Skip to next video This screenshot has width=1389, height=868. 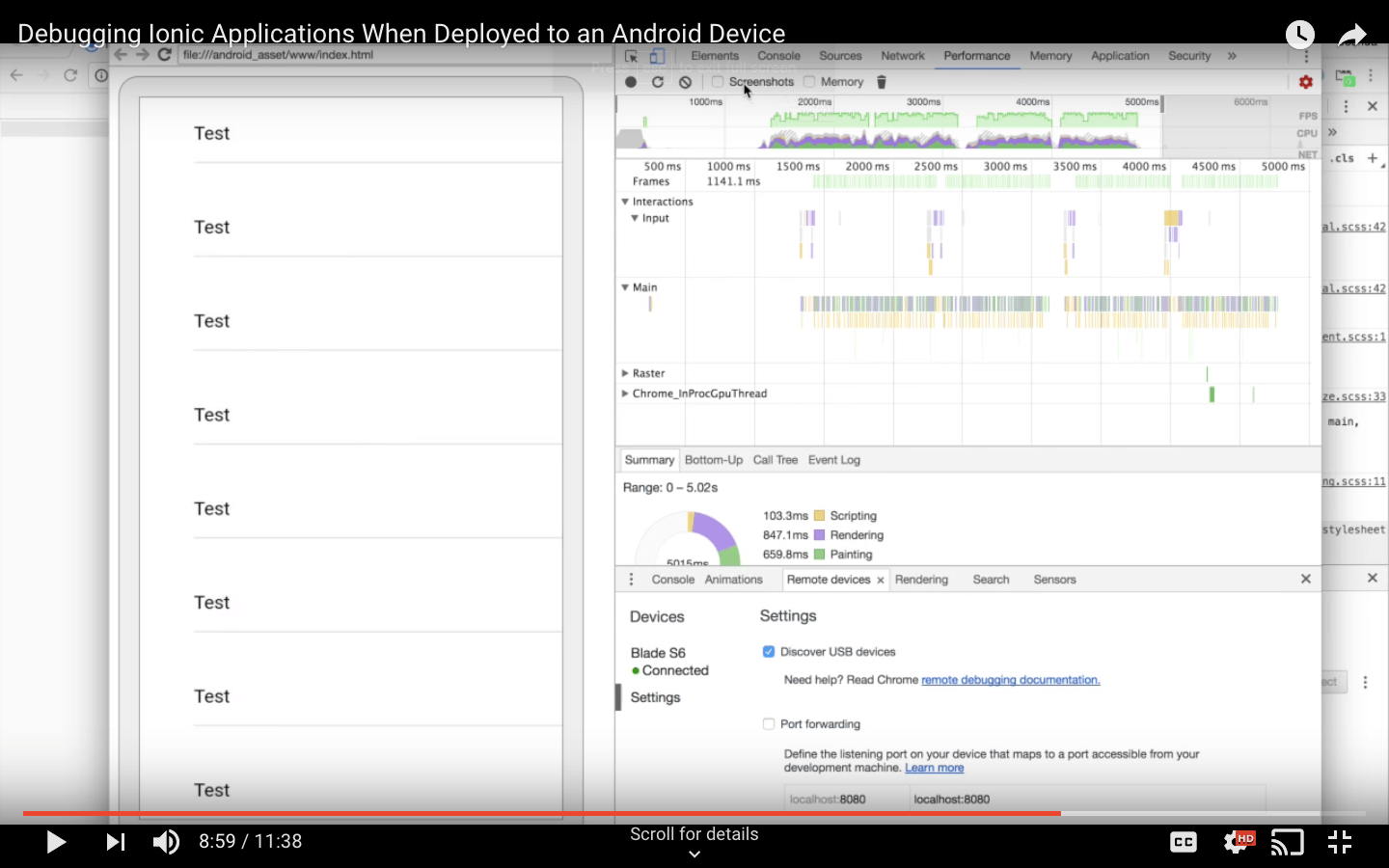(x=115, y=842)
